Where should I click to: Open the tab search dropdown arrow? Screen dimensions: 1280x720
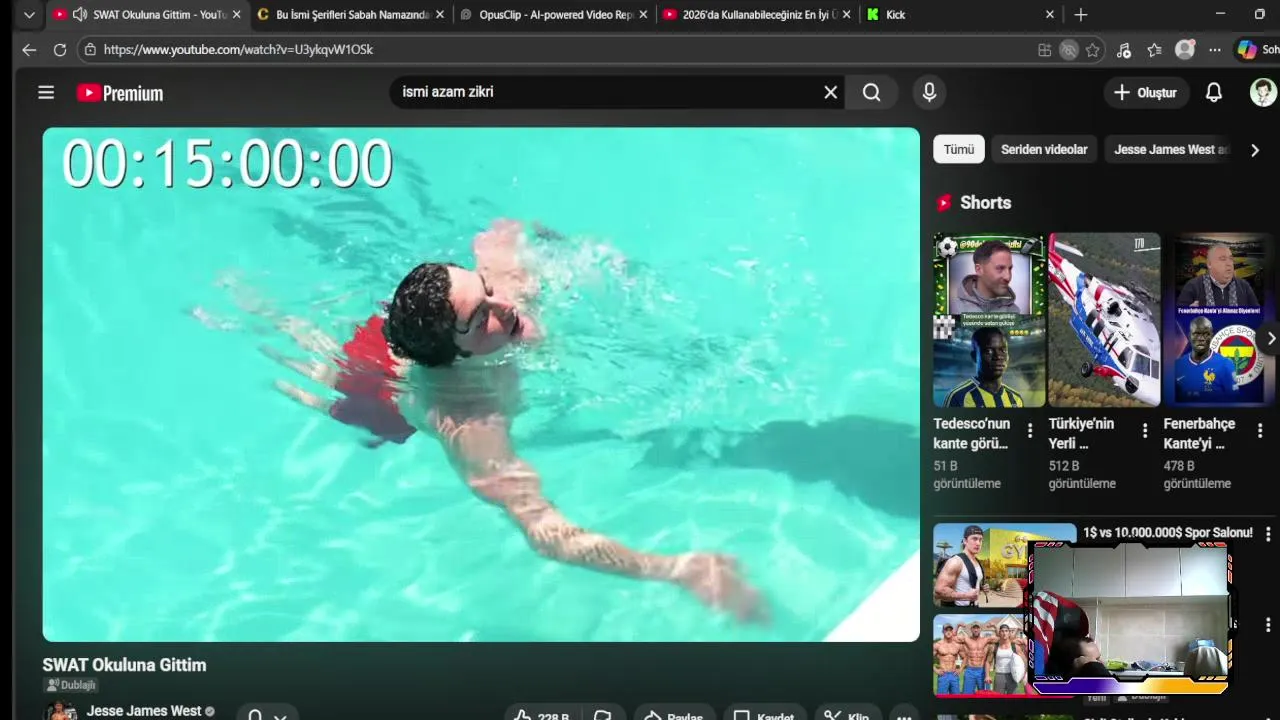[29, 15]
